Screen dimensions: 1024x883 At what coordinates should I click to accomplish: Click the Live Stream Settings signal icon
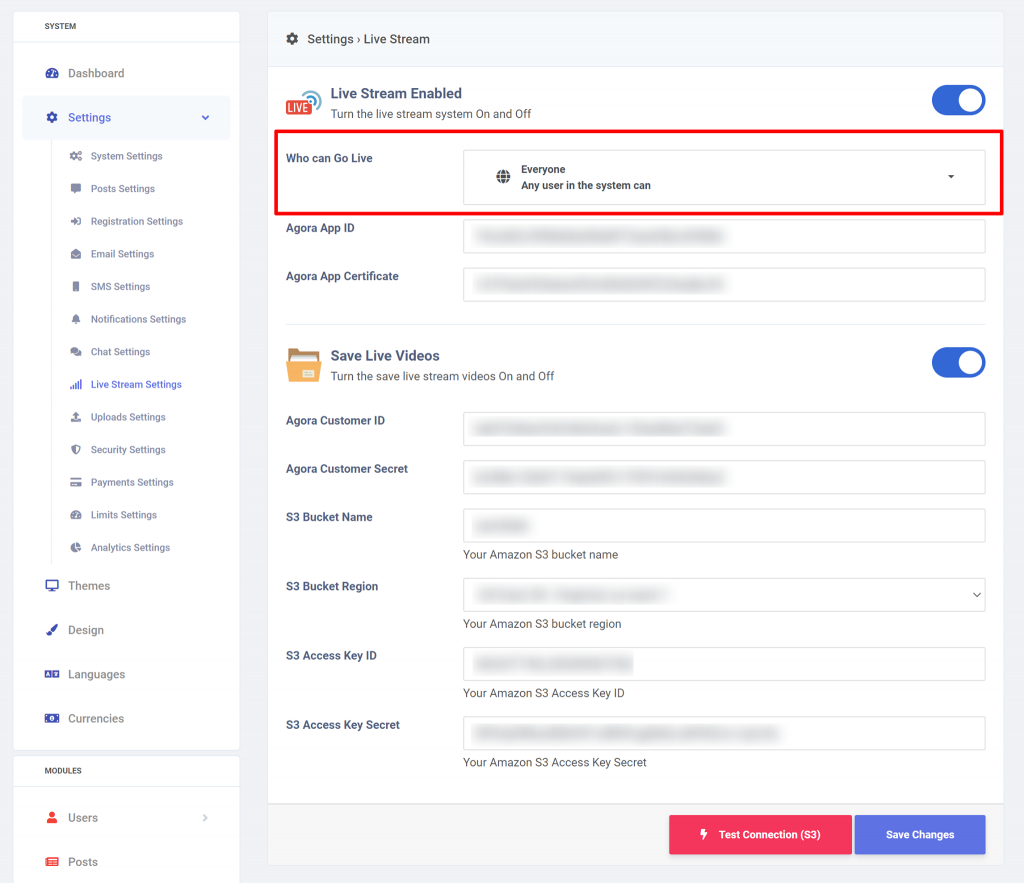(x=76, y=385)
